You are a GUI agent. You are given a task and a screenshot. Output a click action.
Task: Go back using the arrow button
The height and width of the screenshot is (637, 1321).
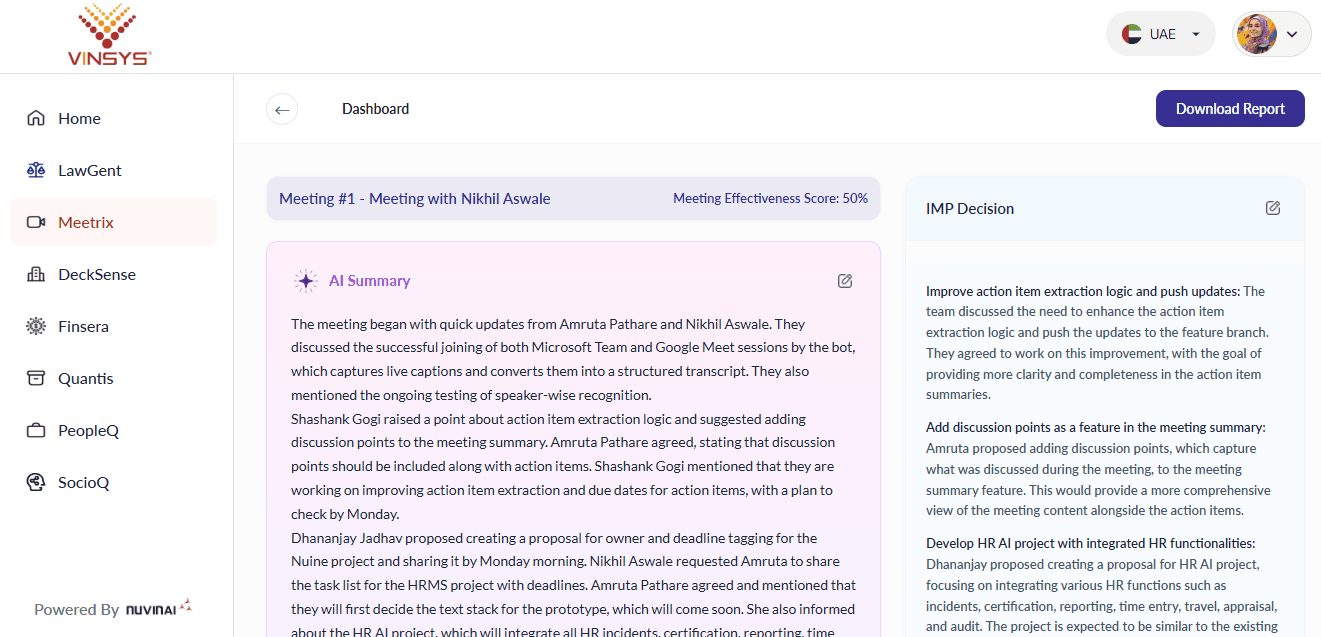click(282, 109)
